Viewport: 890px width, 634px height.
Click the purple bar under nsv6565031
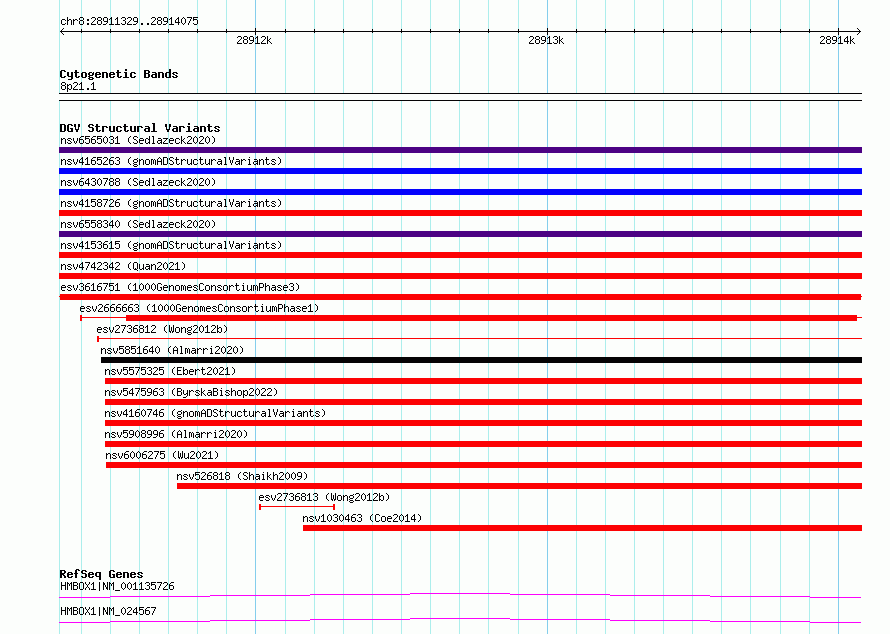pyautogui.click(x=460, y=150)
